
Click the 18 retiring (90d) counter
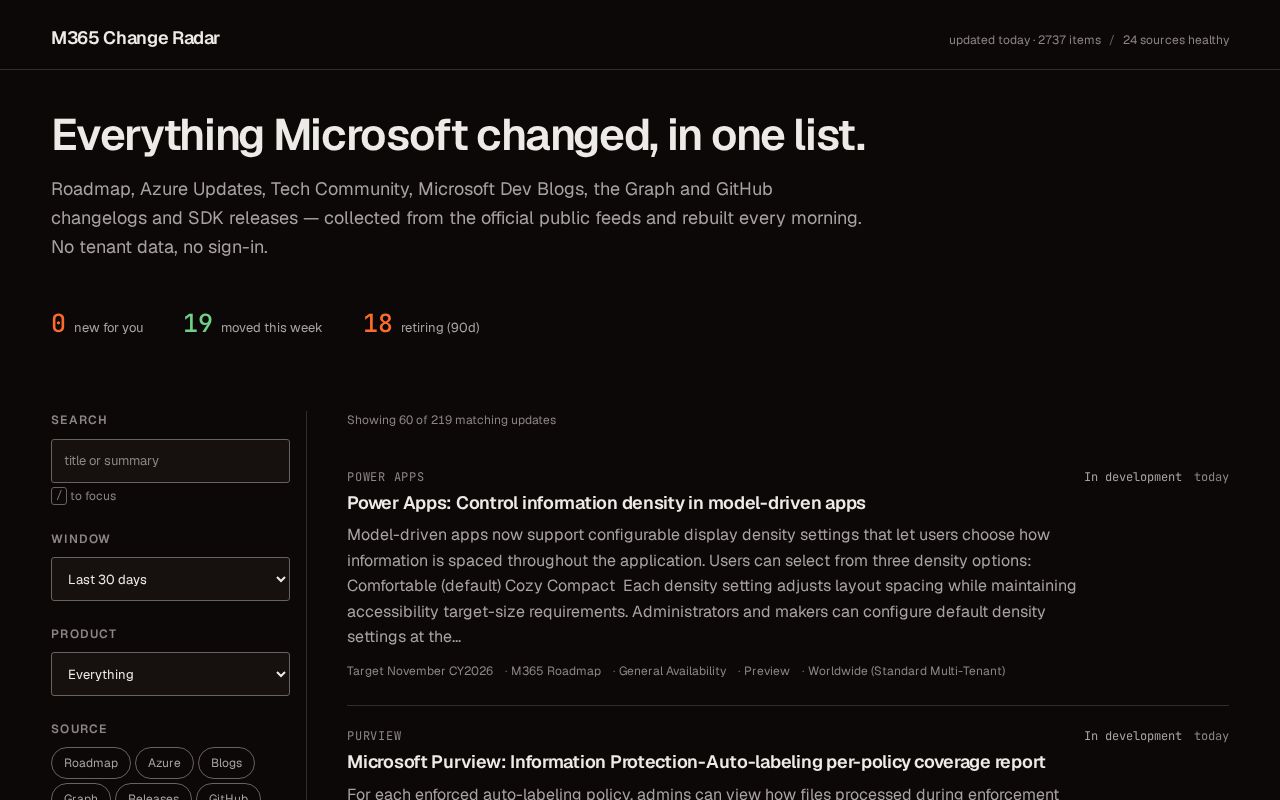[x=421, y=324]
